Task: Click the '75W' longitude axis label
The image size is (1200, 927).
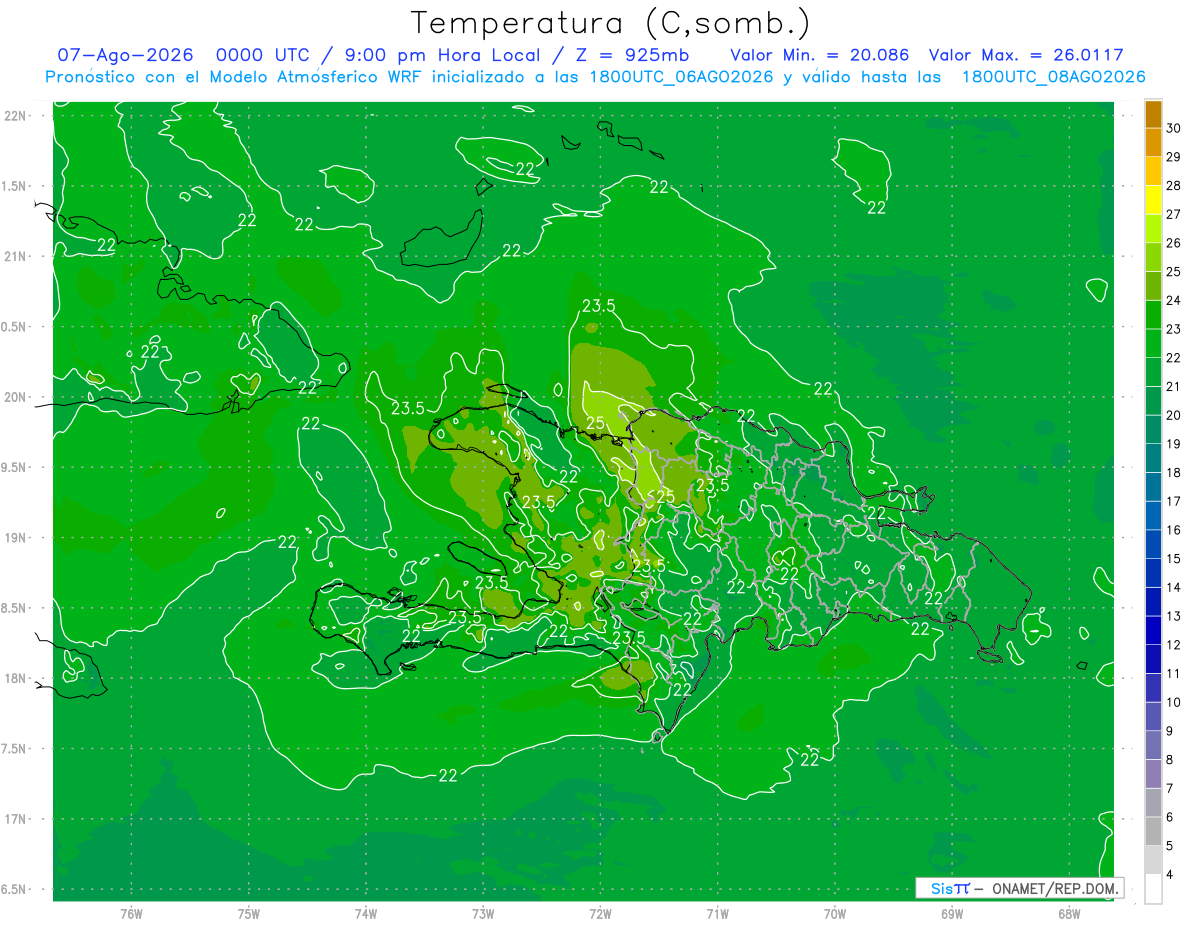Action: coord(248,913)
